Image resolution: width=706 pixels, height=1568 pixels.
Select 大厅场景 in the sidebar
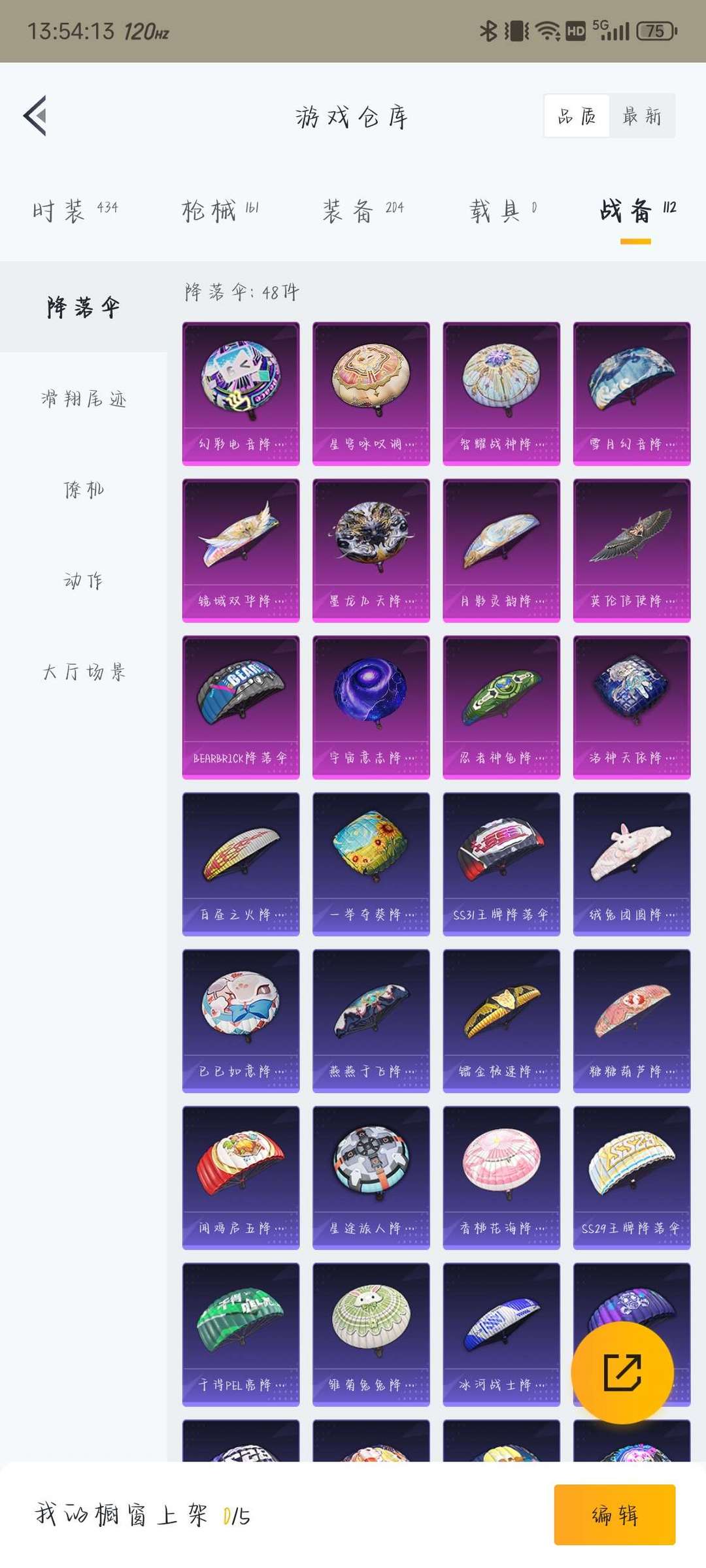pyautogui.click(x=84, y=672)
